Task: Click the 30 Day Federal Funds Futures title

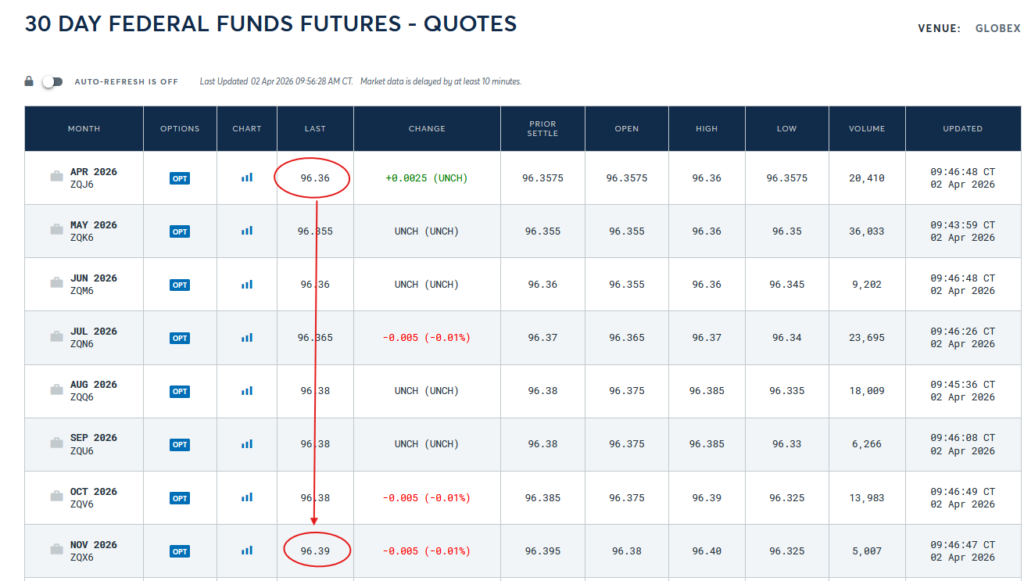Action: pos(271,23)
